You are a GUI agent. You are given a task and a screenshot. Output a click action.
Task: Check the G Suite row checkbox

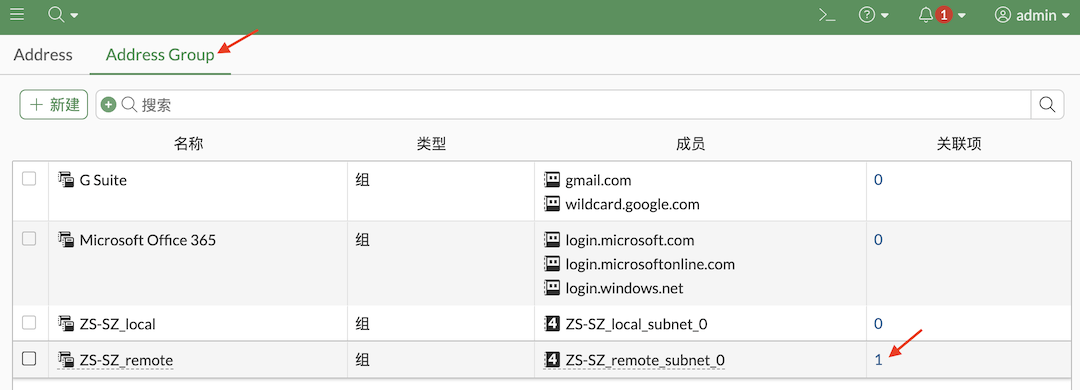point(29,179)
